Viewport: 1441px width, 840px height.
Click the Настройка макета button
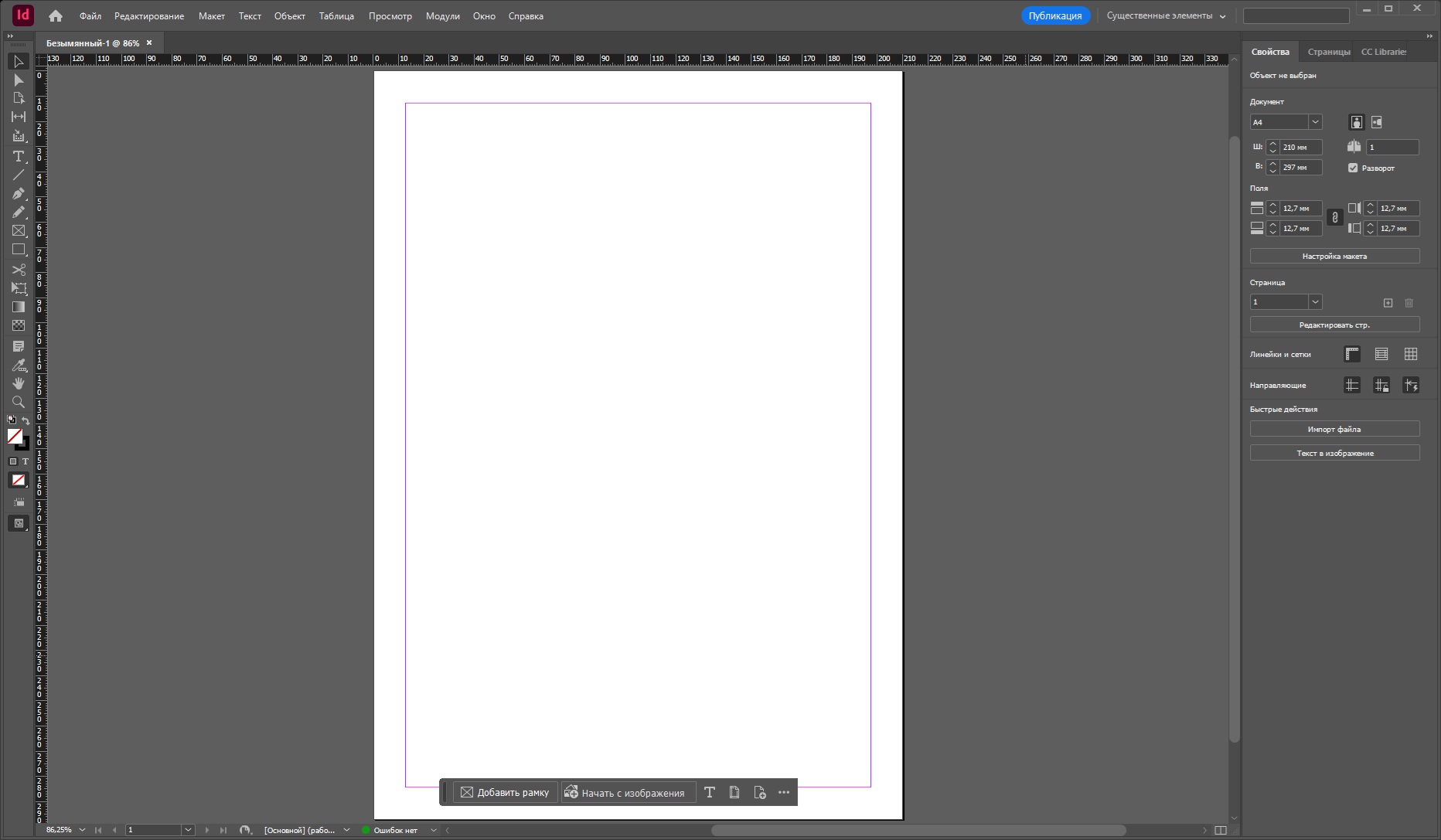[x=1334, y=256]
